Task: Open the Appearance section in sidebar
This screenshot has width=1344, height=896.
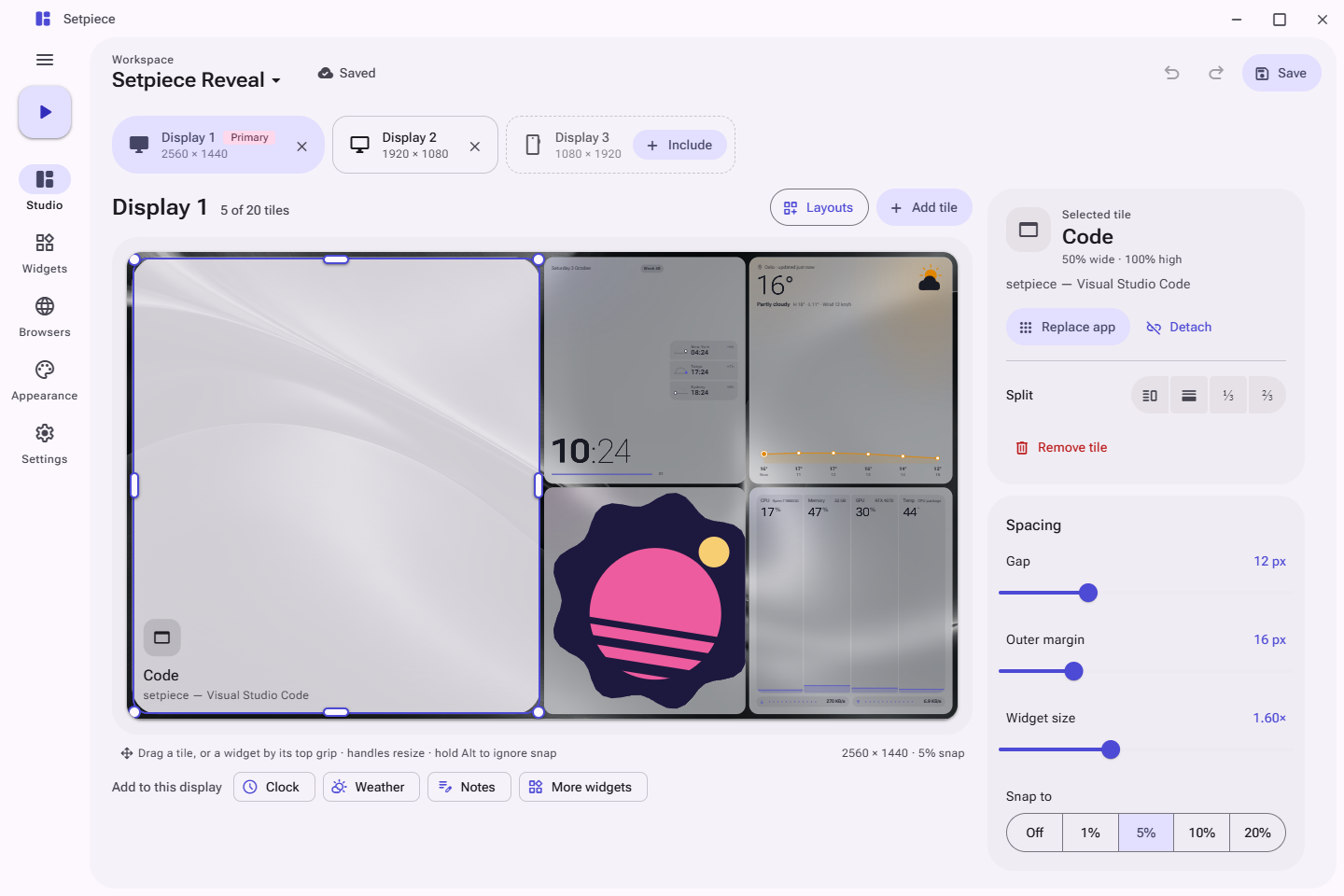Action: pyautogui.click(x=45, y=380)
